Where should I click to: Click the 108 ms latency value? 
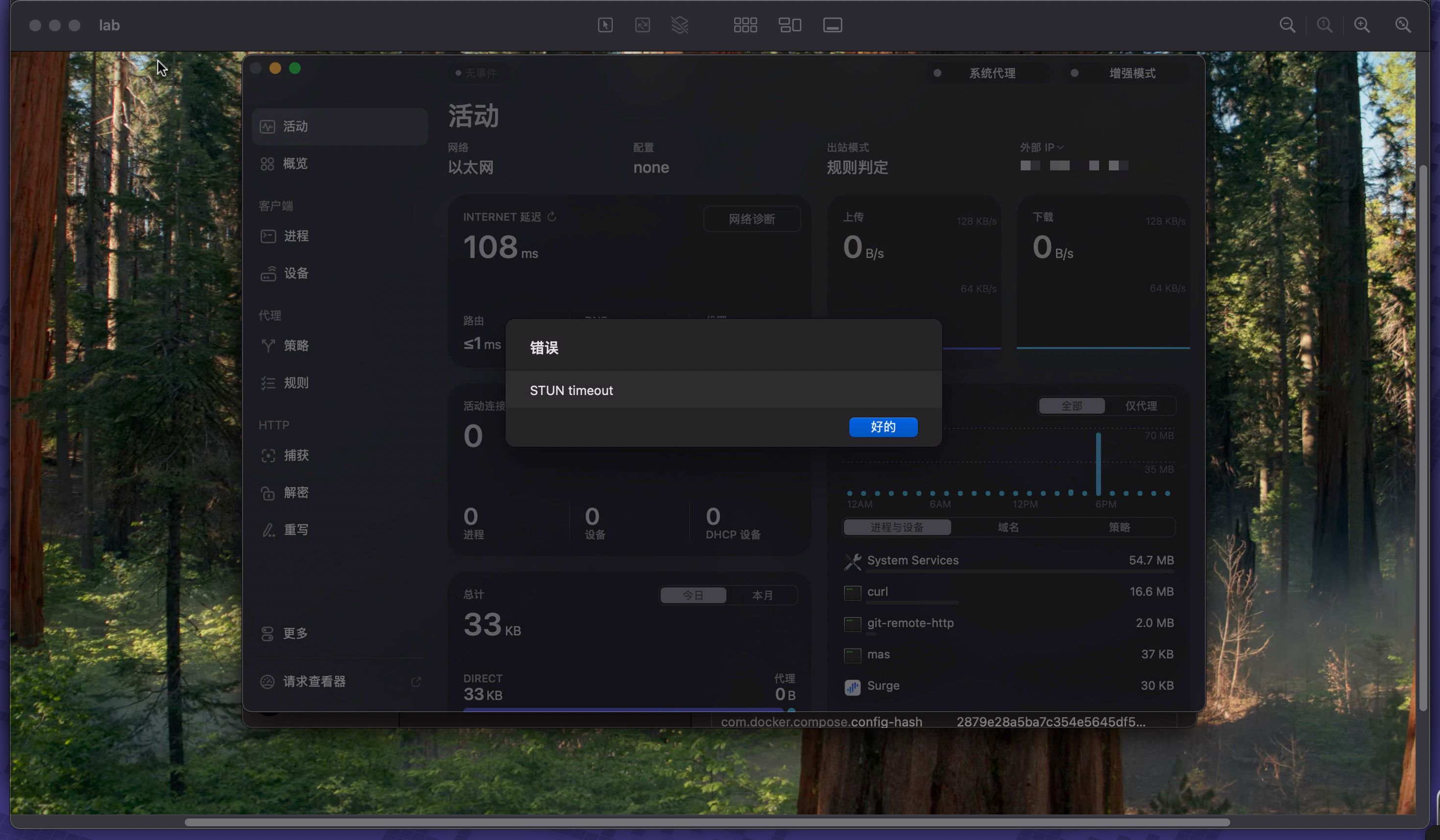coord(500,247)
